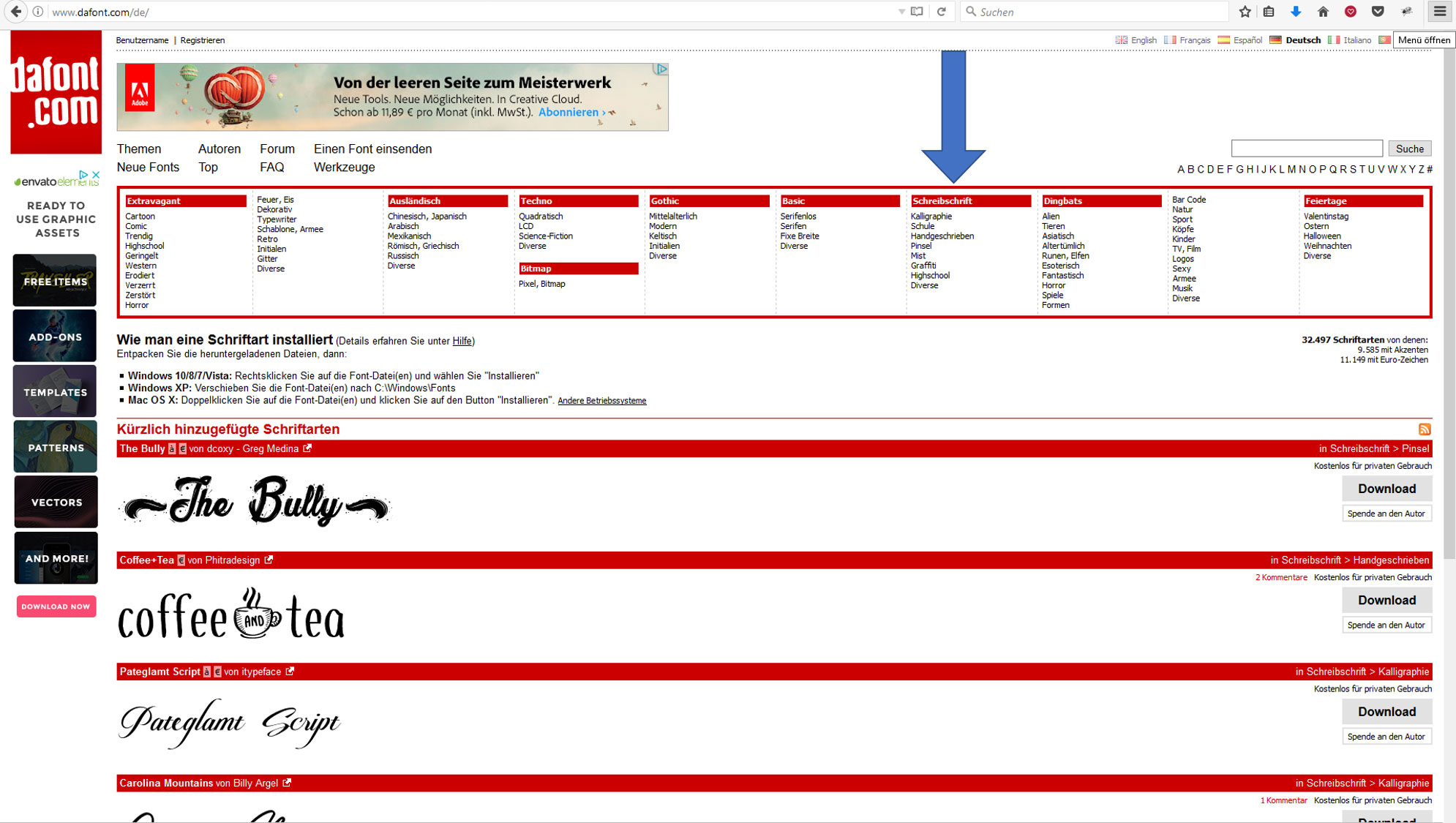Switch language via the English flag
The width and height of the screenshot is (1456, 823).
pos(1121,40)
